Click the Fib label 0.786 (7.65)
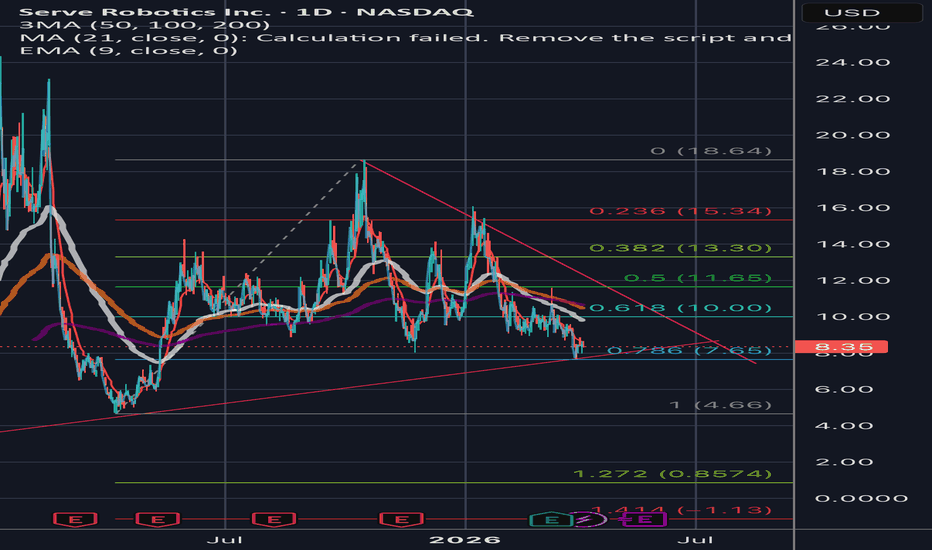This screenshot has width=932, height=550. coord(689,350)
